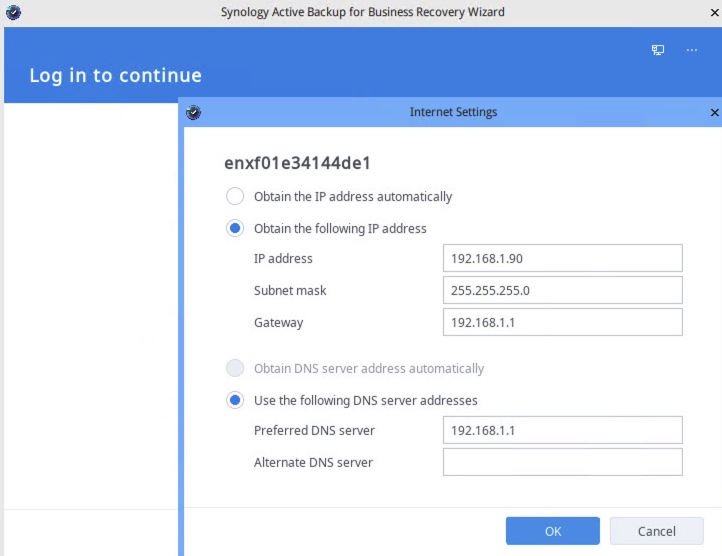This screenshot has height=556, width=722.
Task: Click the Gateway input field
Action: tap(563, 322)
